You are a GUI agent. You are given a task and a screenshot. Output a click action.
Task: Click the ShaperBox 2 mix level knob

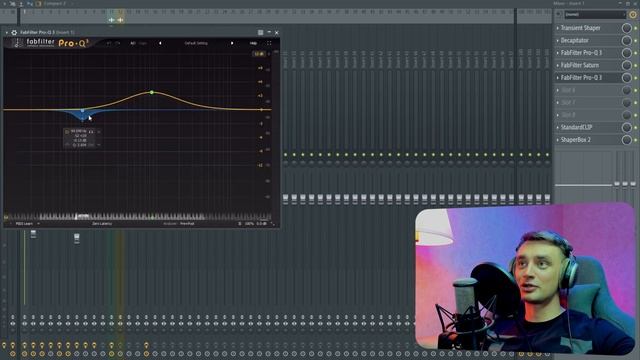tap(627, 140)
